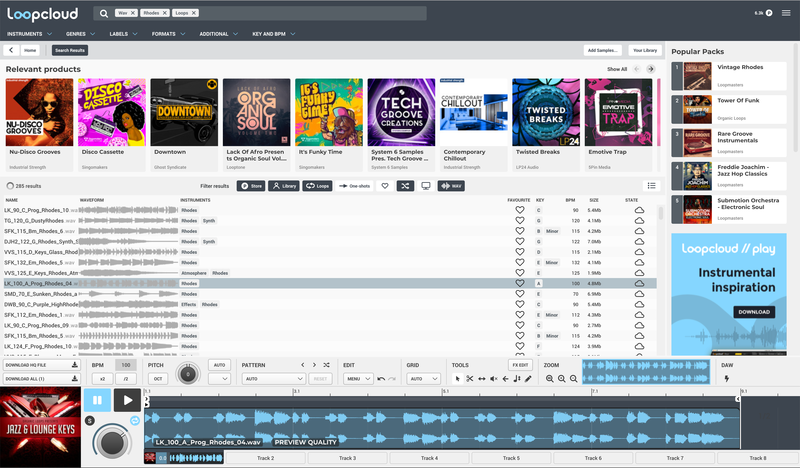Click the Download HQ File button

41,365
